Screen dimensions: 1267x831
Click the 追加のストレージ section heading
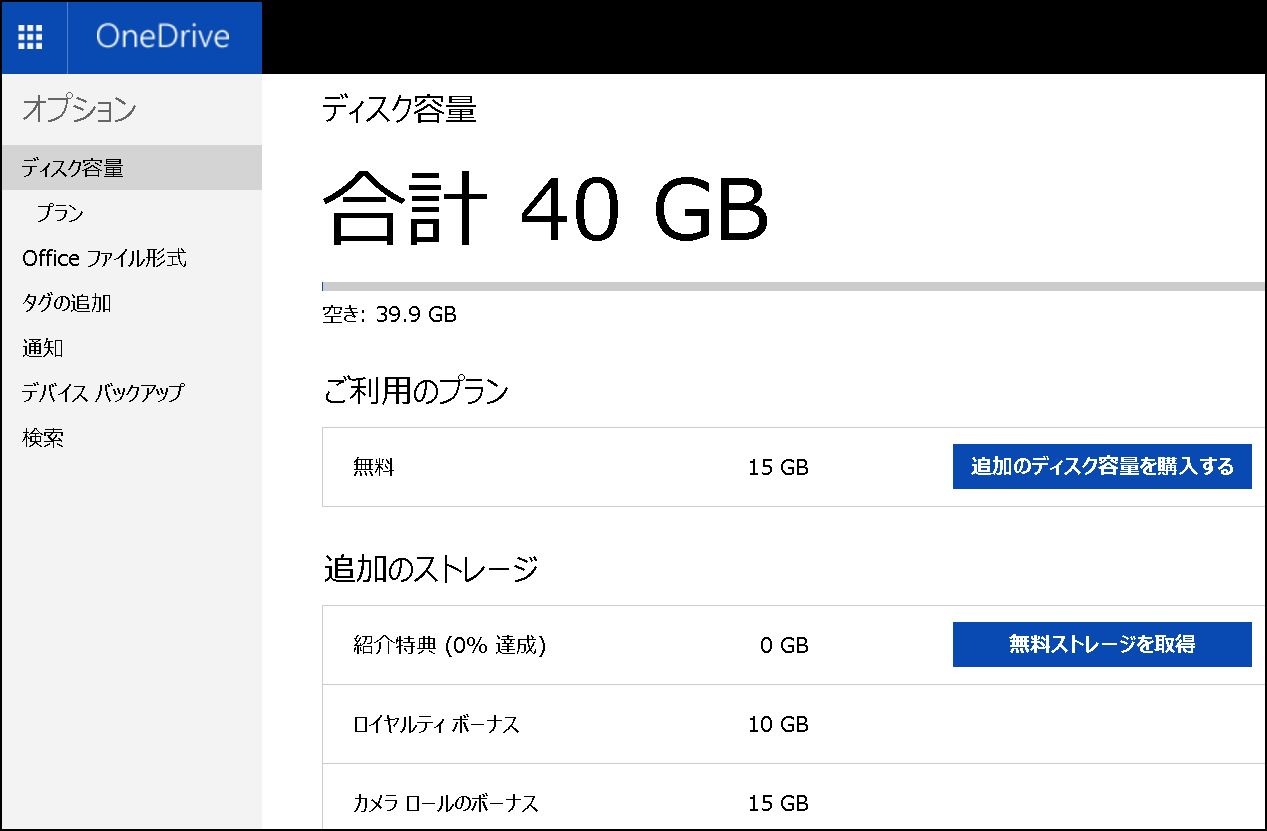[431, 569]
